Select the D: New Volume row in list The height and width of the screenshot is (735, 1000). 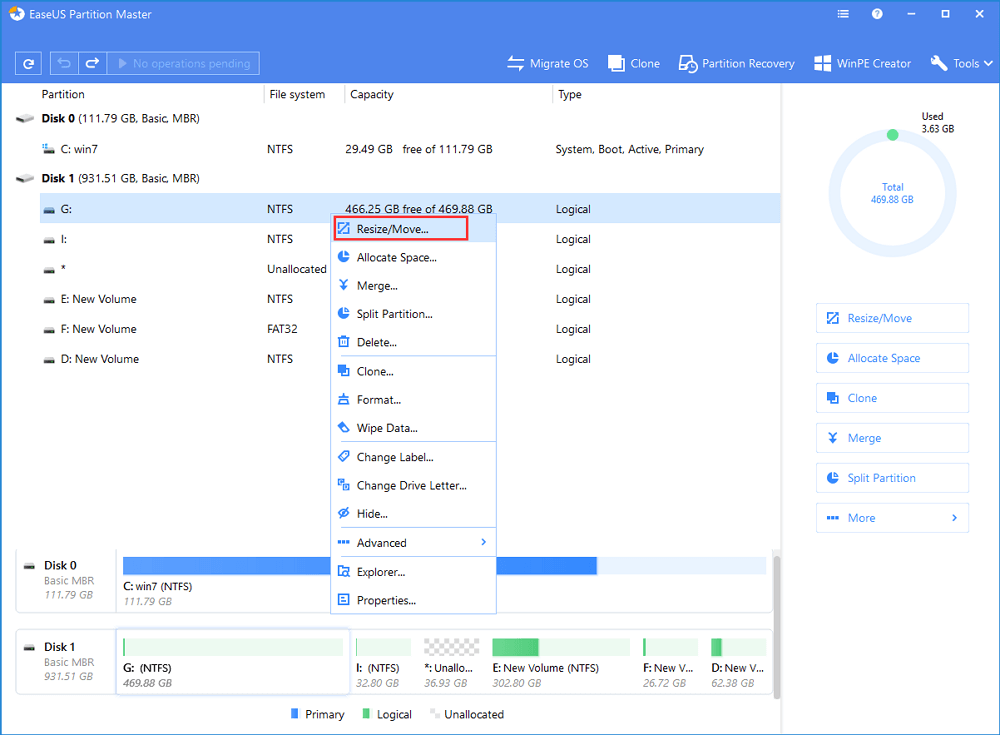[410, 359]
